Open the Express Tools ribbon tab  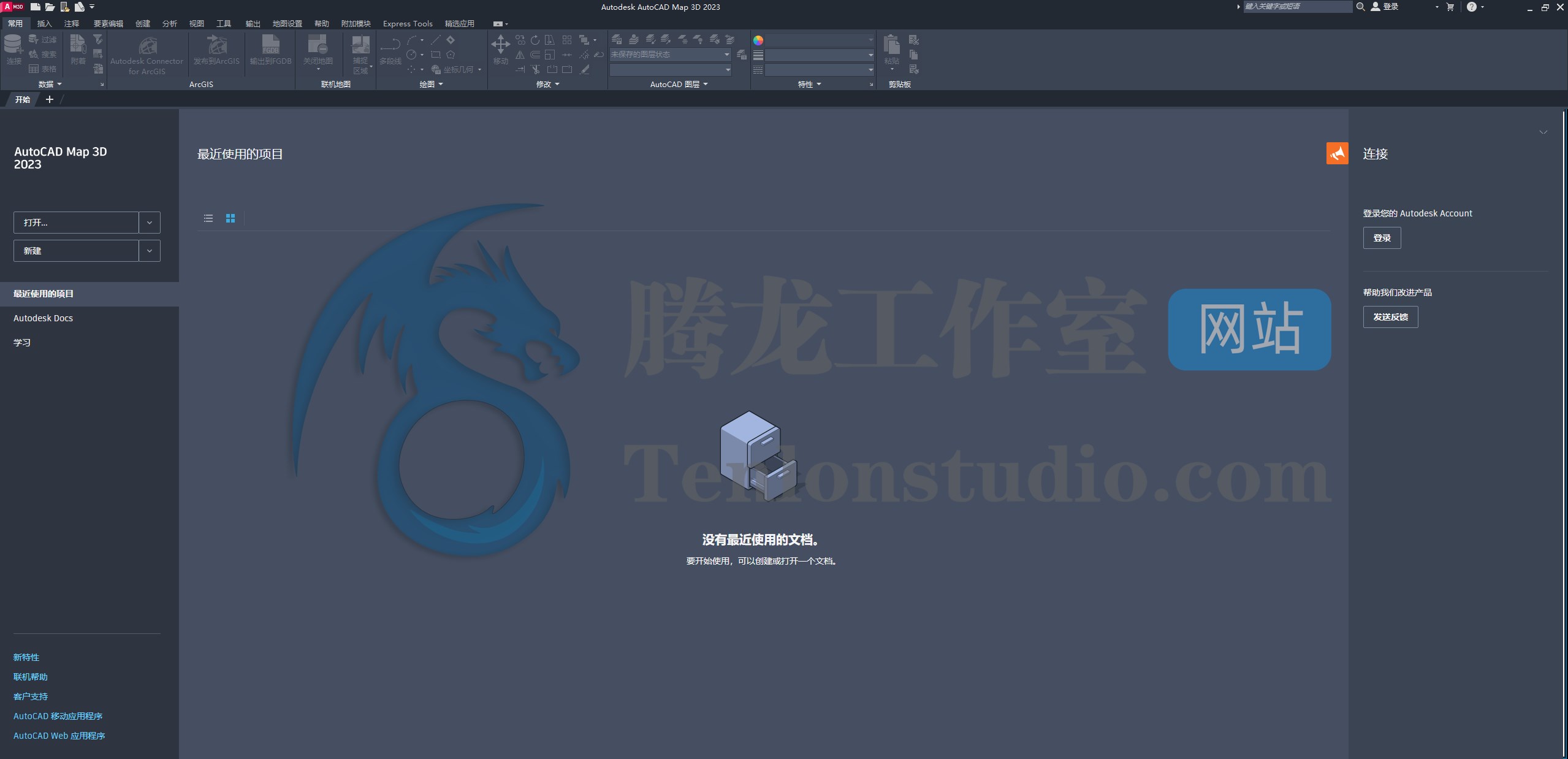tap(408, 23)
